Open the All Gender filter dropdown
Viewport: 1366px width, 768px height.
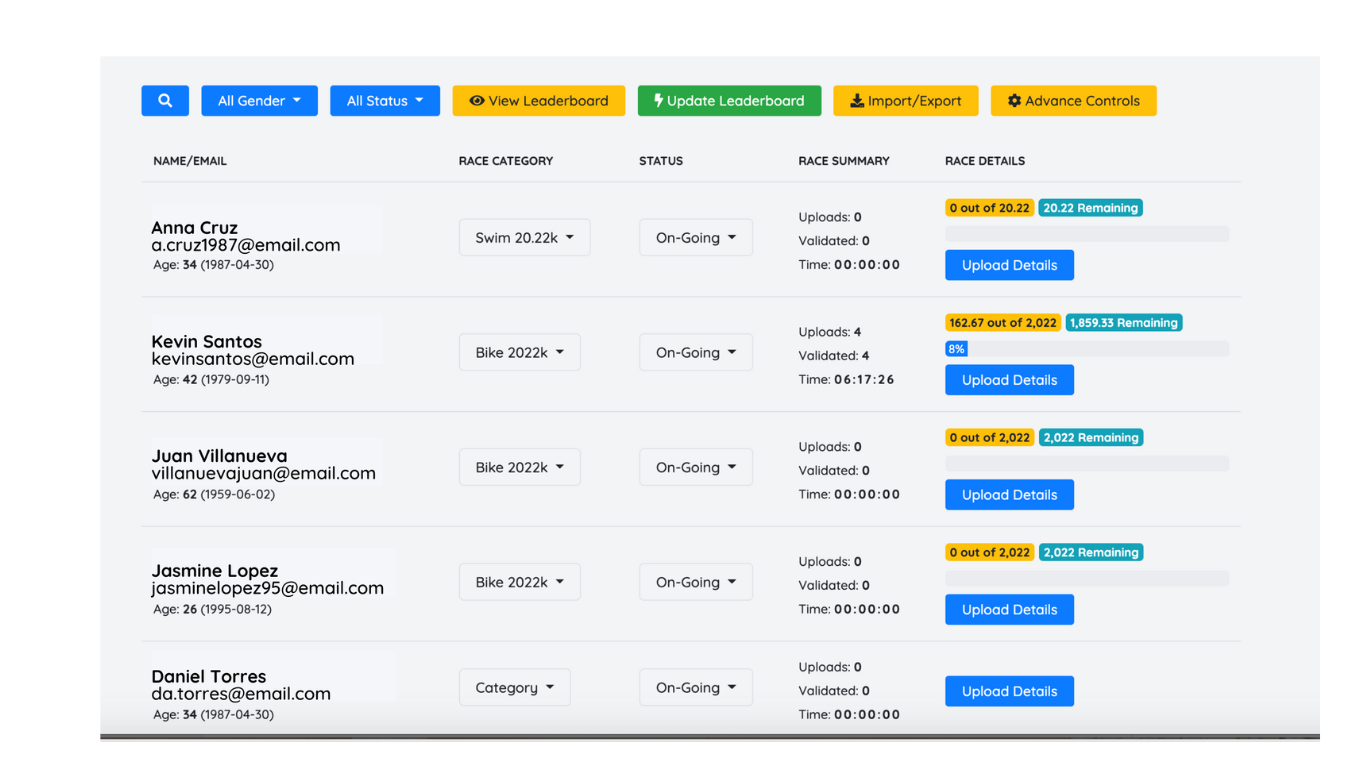point(259,101)
